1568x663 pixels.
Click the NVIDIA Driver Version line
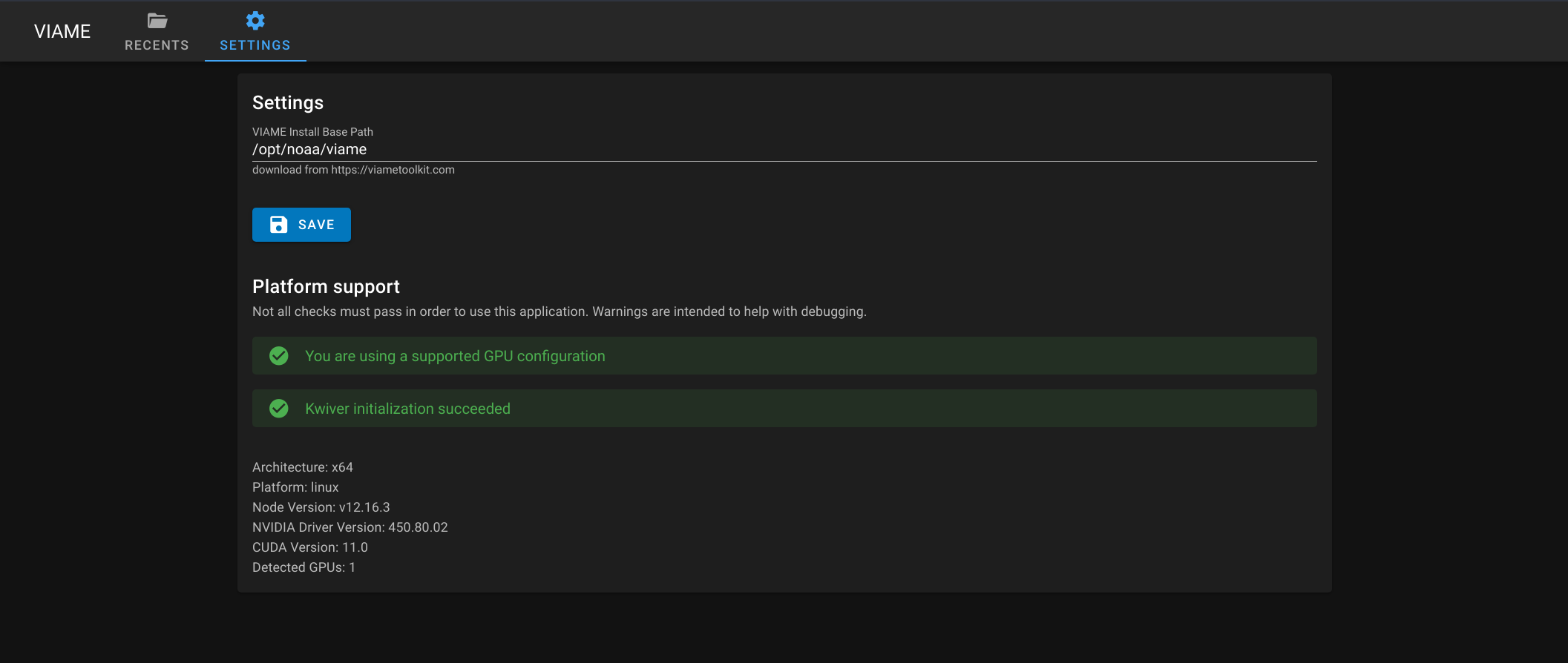[350, 527]
